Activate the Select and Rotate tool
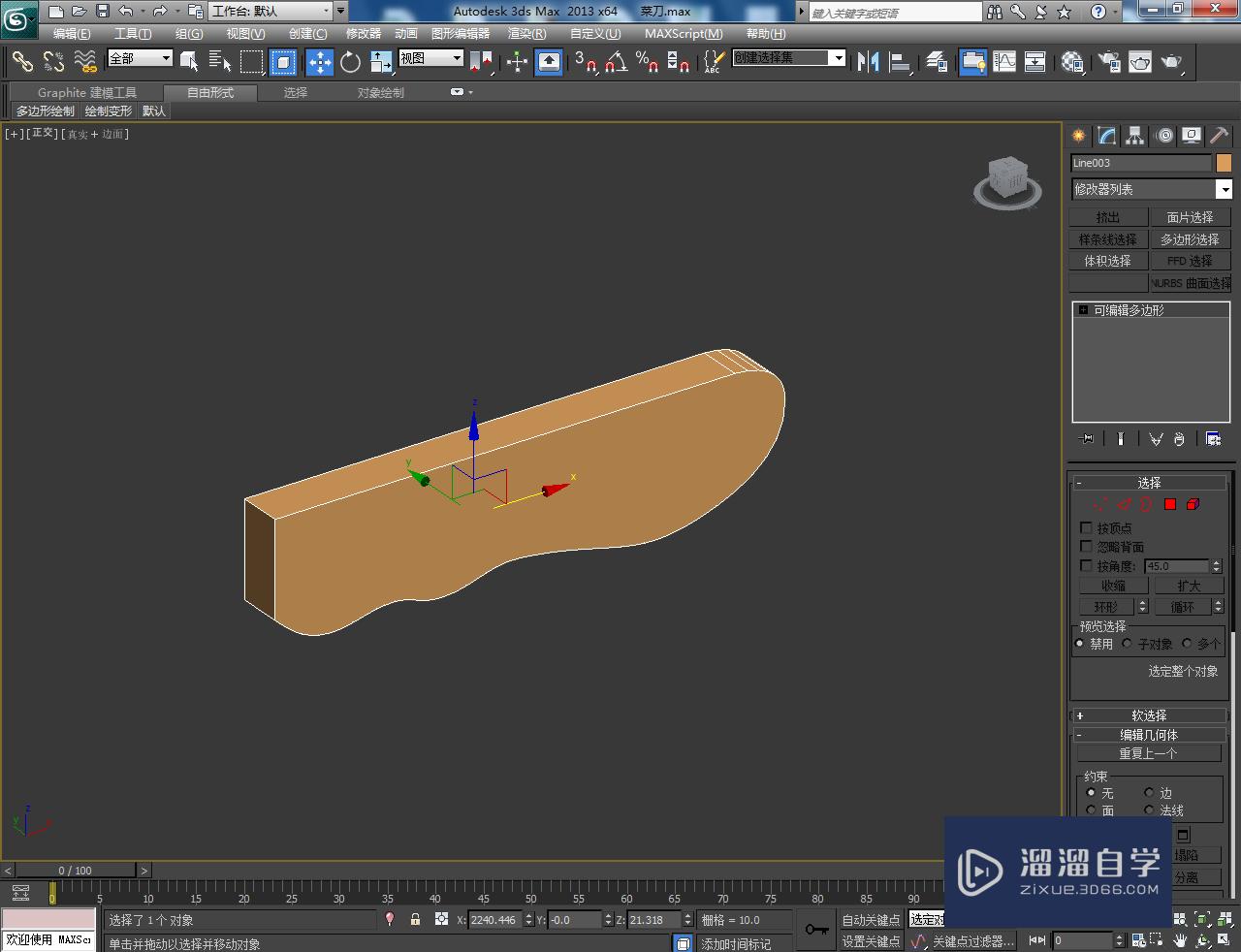1241x952 pixels. [x=351, y=62]
